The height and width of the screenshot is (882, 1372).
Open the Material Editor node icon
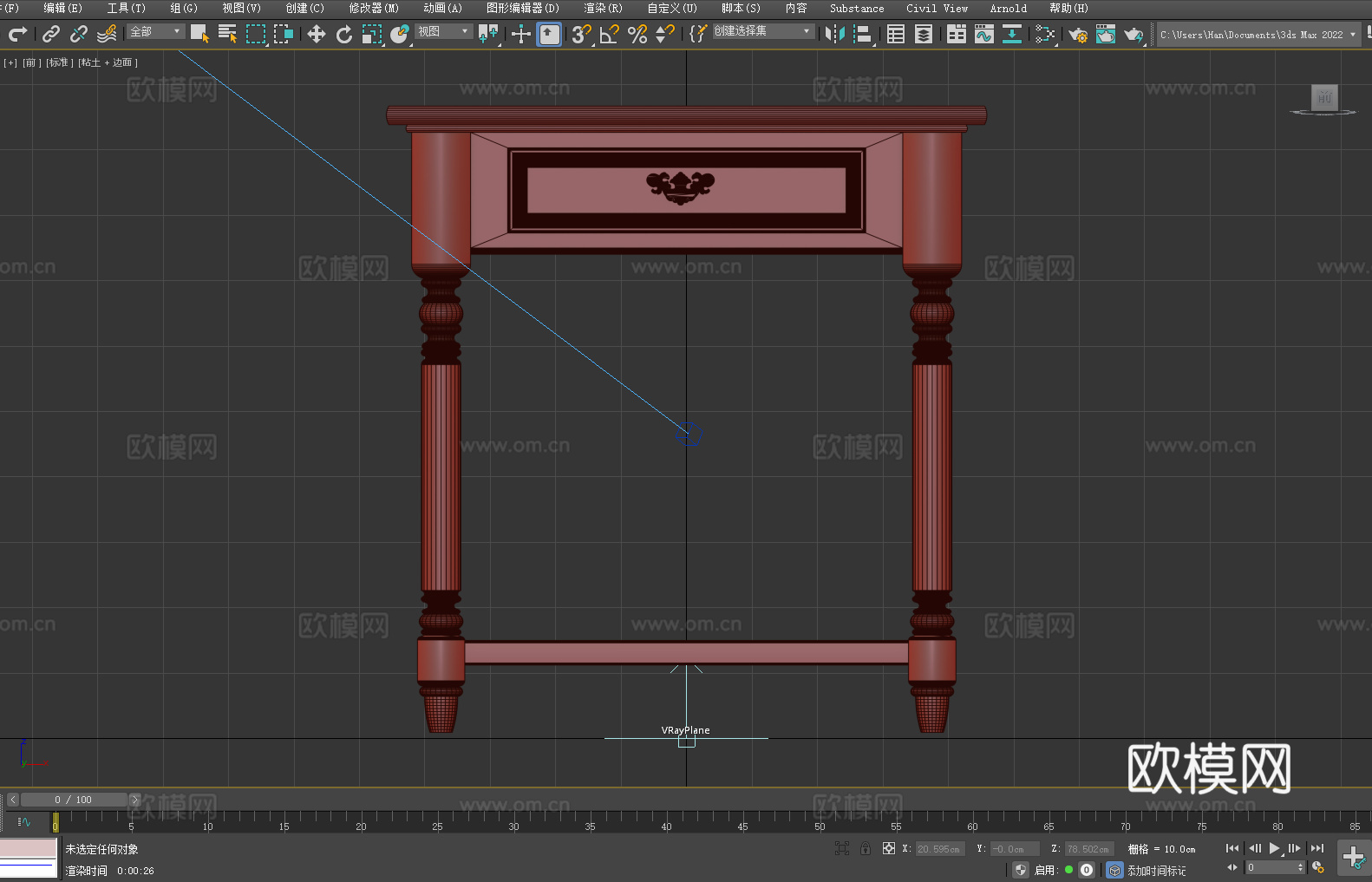coord(1045,34)
